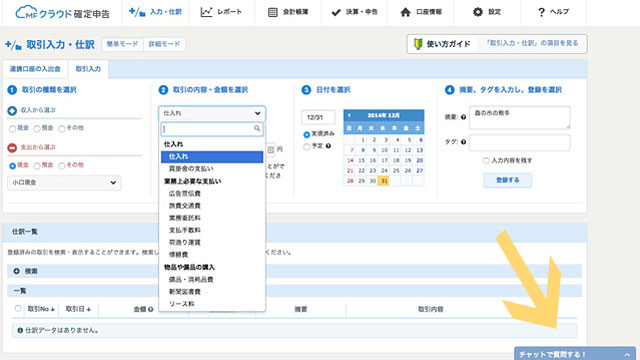Viewport: 640px width, 360px height.
Task: Choose 業務委託料 option
Action: point(212,218)
